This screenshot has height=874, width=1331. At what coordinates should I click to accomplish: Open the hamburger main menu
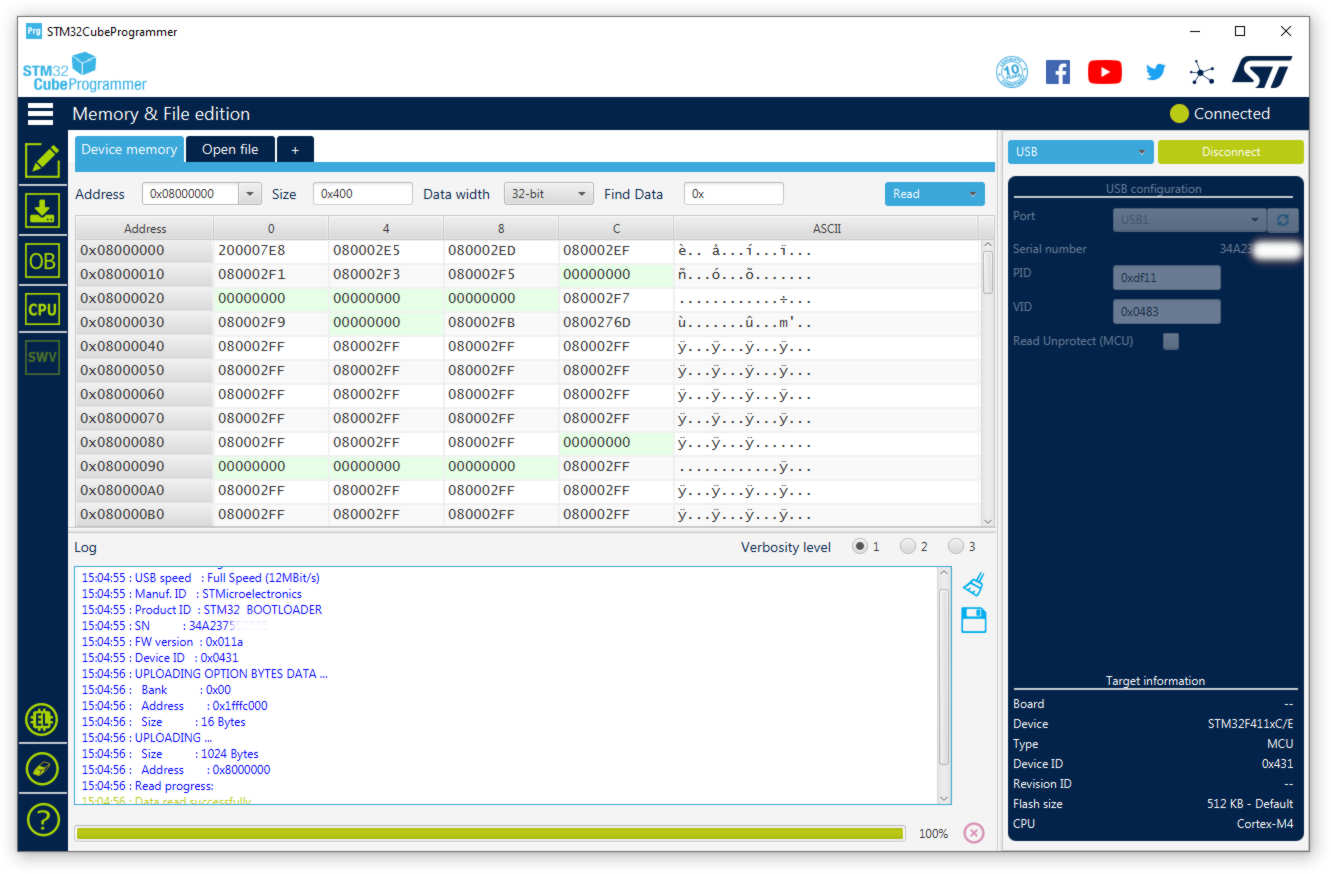[x=40, y=113]
